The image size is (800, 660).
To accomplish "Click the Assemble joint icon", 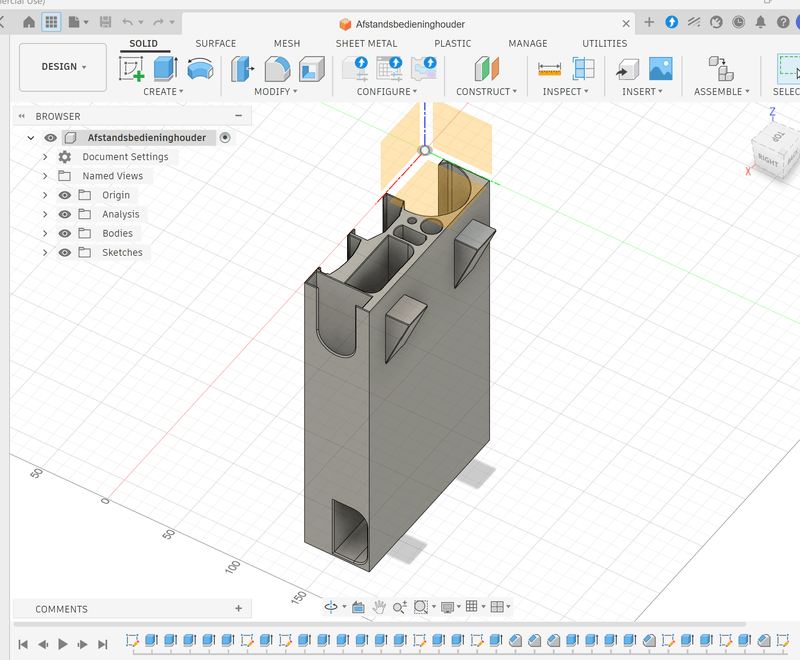I will tap(721, 69).
